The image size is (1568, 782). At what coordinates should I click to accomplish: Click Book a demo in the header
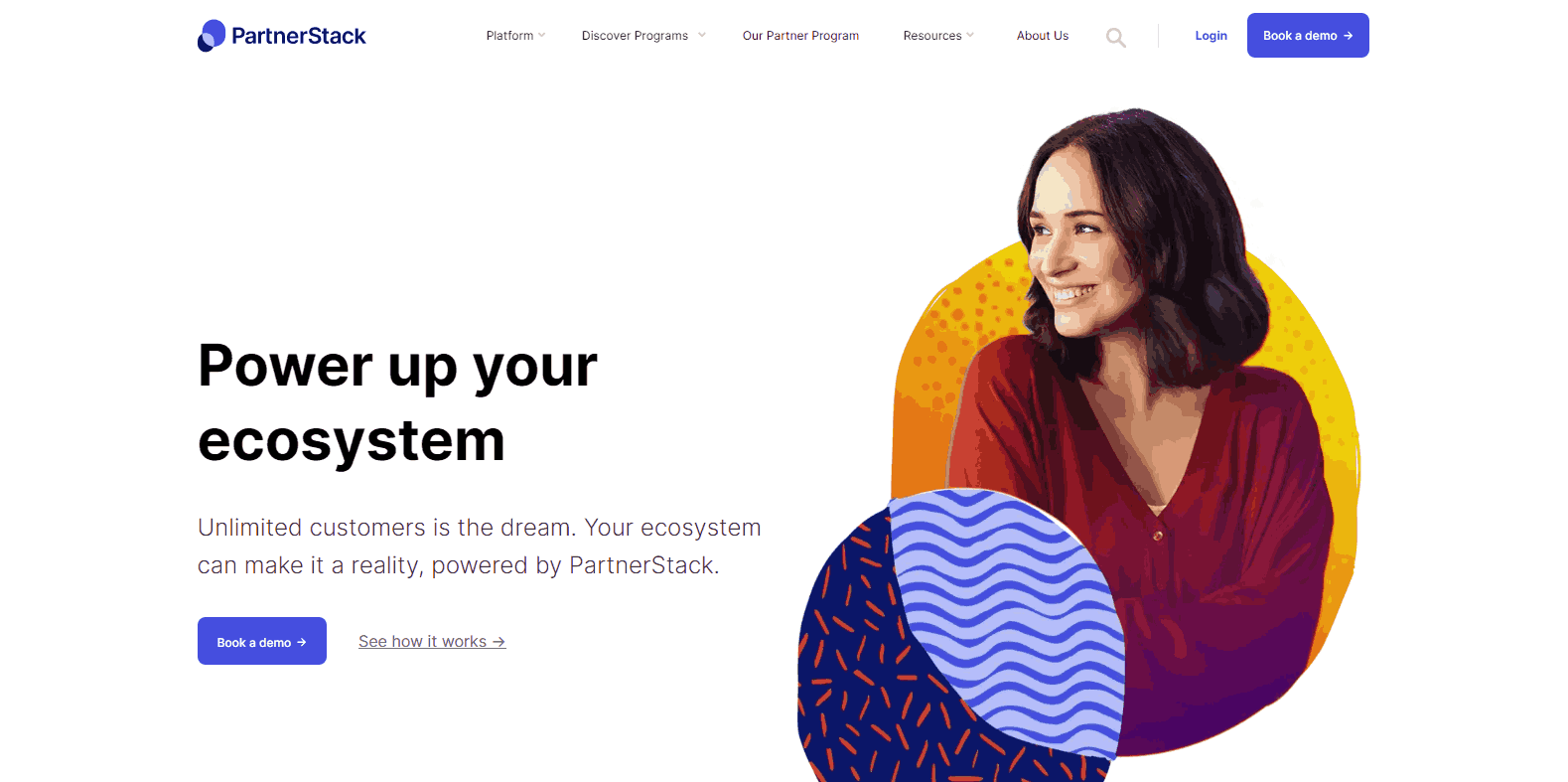[1308, 36]
